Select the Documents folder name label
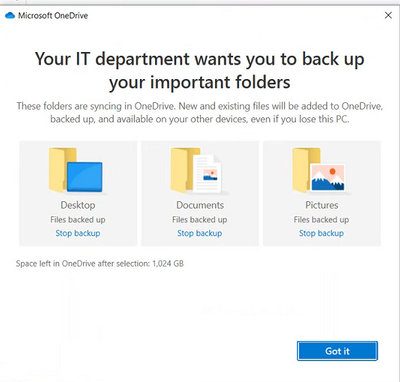This screenshot has height=382, width=400. point(200,205)
